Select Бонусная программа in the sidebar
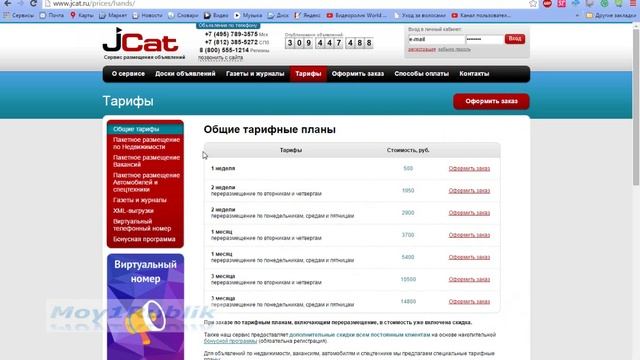The height and width of the screenshot is (360, 640). 144,239
